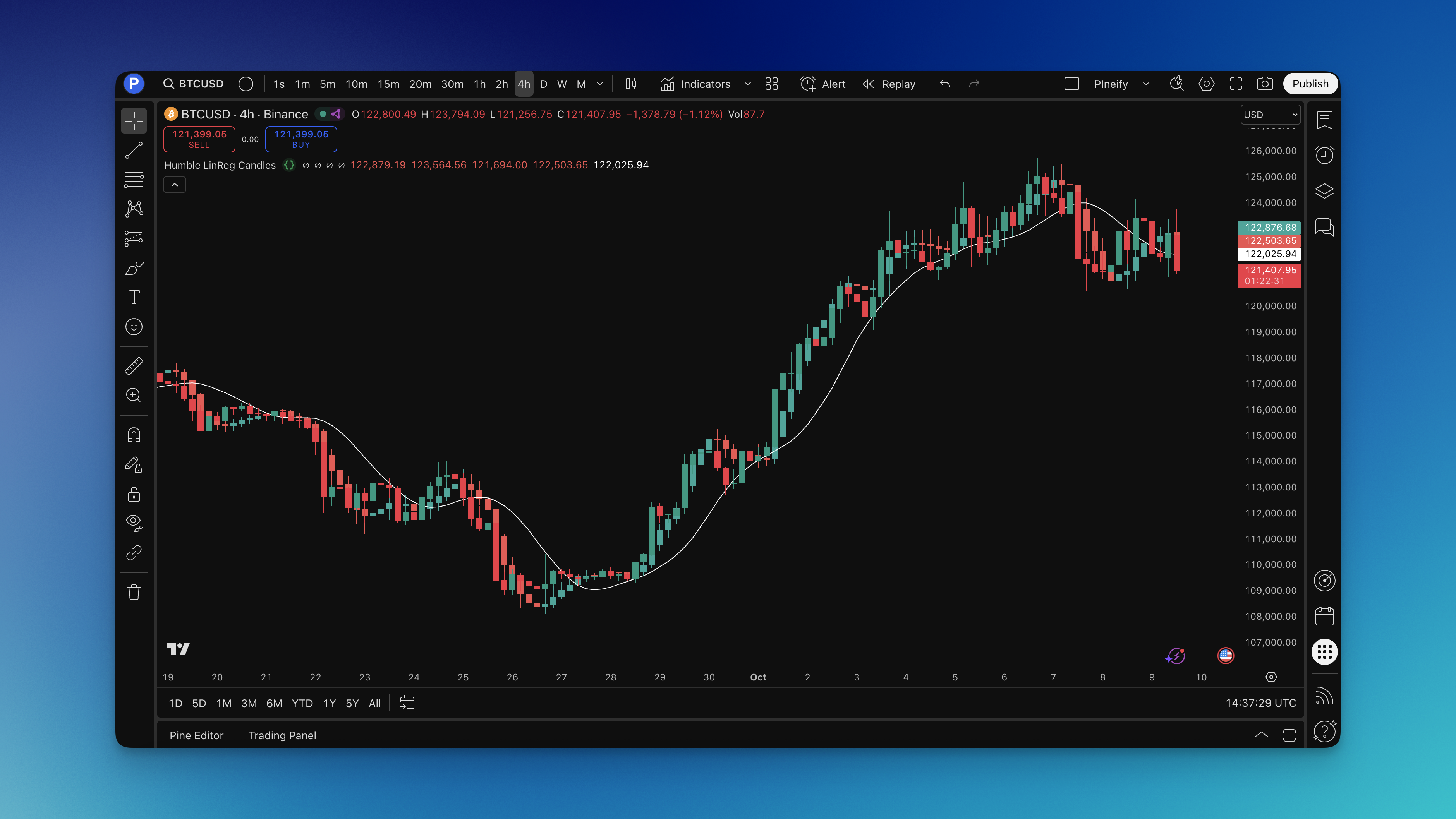This screenshot has width=1456, height=819.
Task: Take a chart snapshot with camera icon
Action: click(x=1264, y=84)
